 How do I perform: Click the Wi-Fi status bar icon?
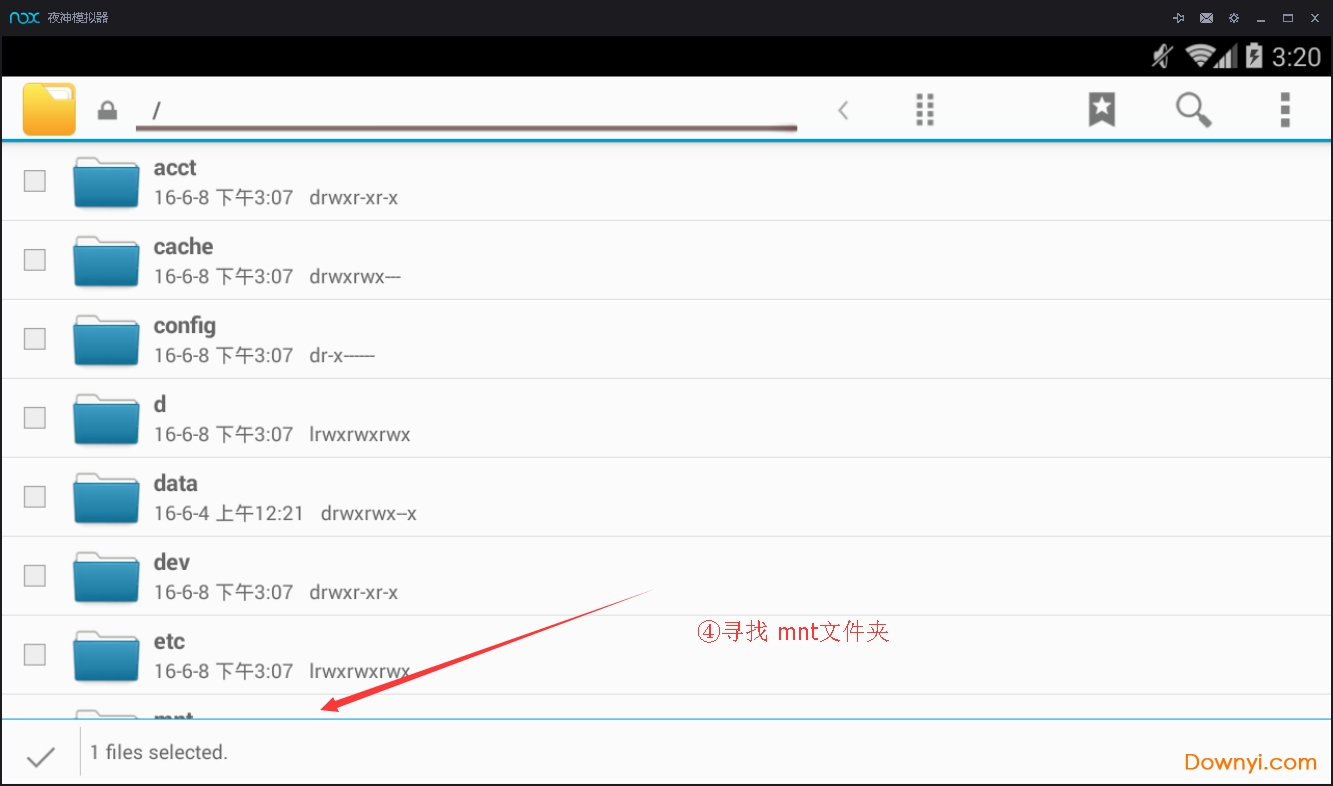tap(1199, 56)
